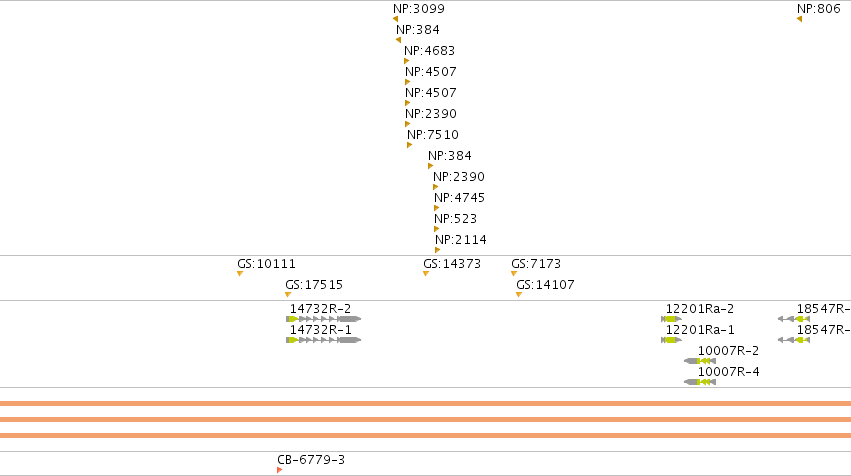
Task: Click the NP:7510 feature label
Action: [x=433, y=135]
